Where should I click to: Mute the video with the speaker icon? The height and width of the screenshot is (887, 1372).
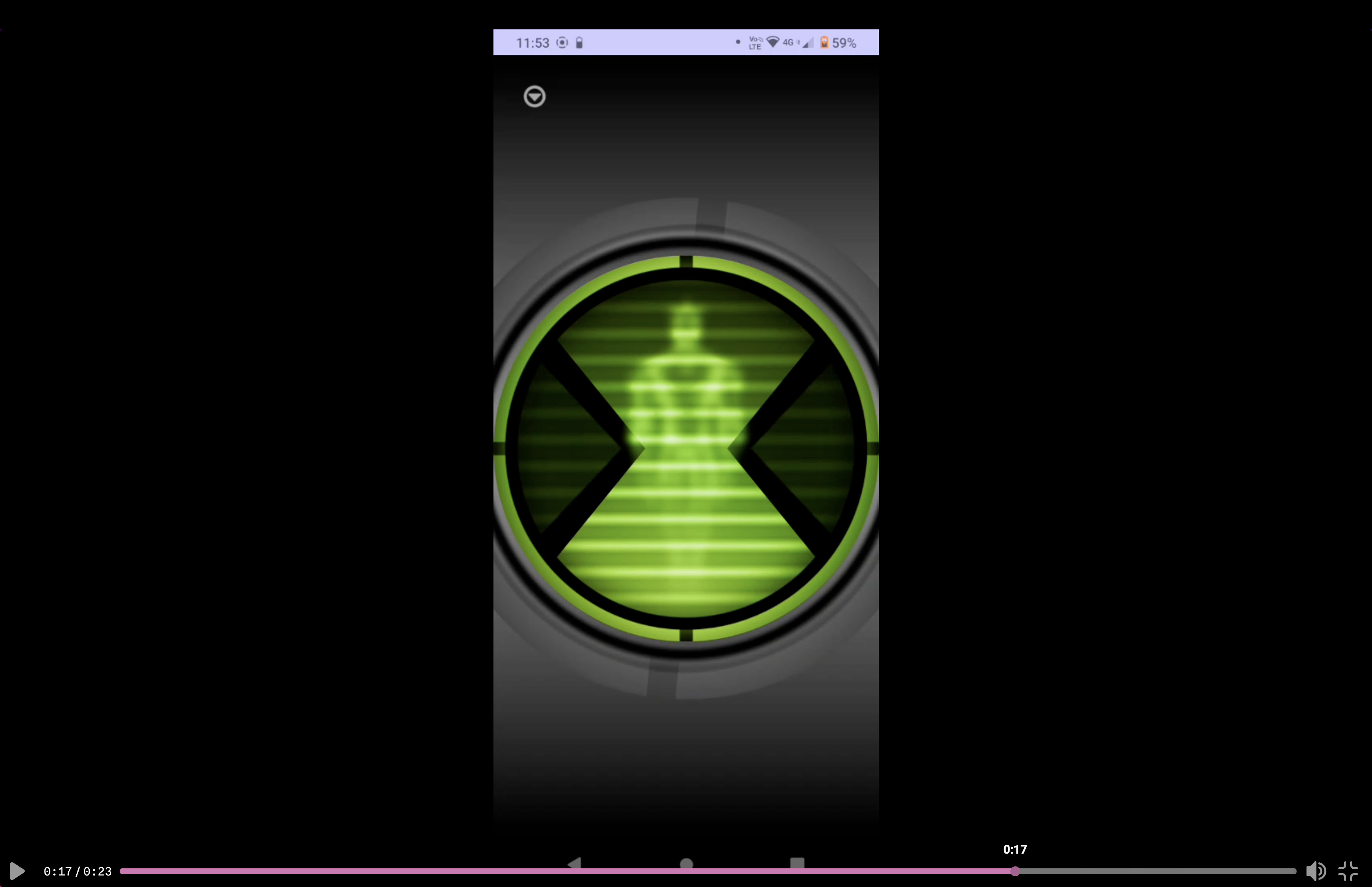1316,871
